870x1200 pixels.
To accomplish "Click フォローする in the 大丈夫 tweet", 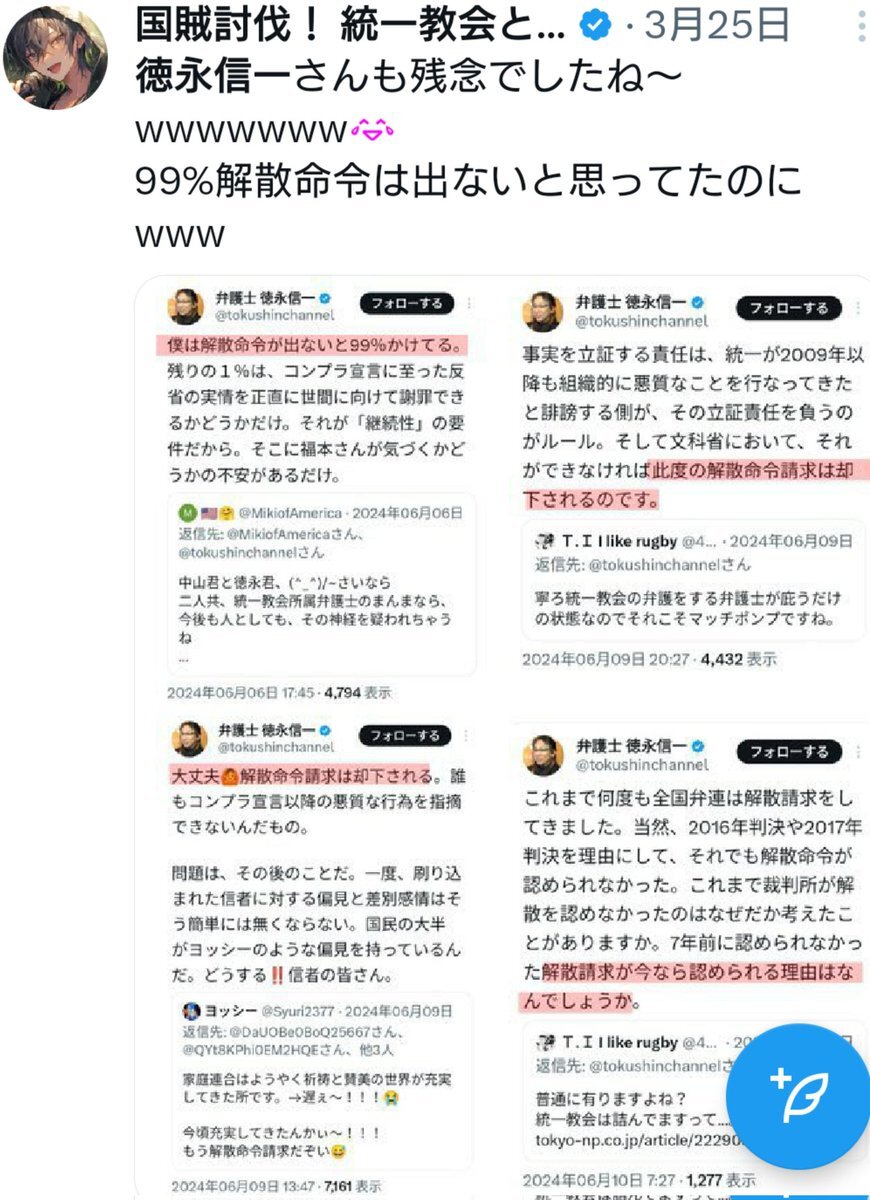I will 405,735.
